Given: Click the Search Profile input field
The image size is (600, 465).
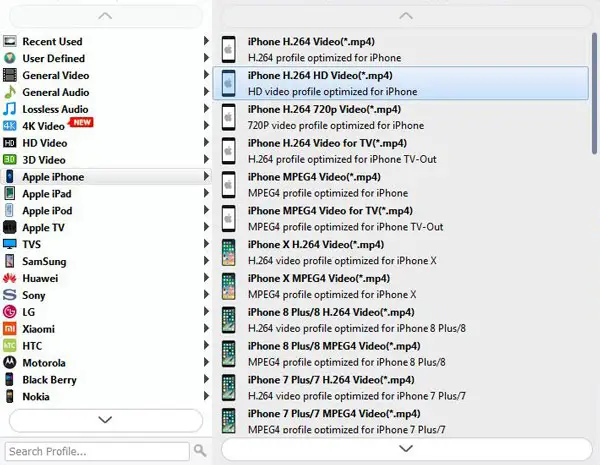Looking at the screenshot, I should pos(97,451).
